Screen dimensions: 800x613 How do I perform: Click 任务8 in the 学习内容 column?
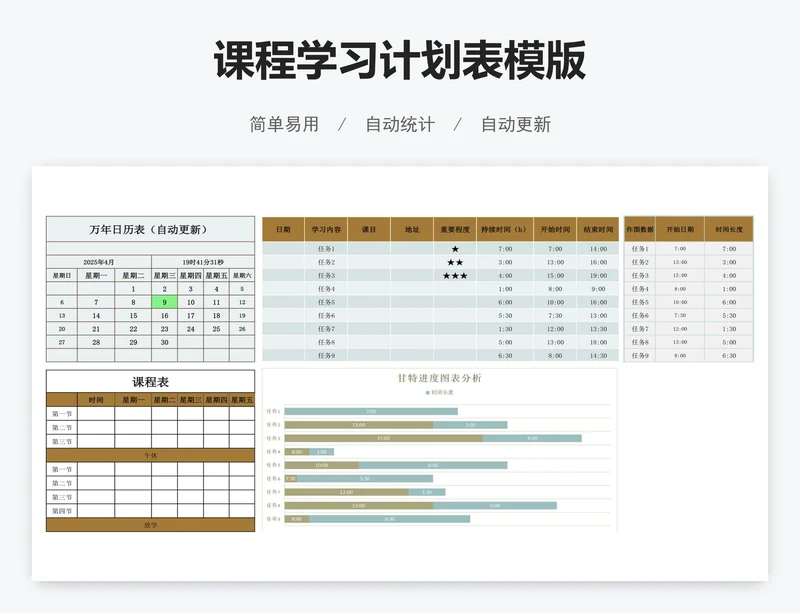click(326, 342)
